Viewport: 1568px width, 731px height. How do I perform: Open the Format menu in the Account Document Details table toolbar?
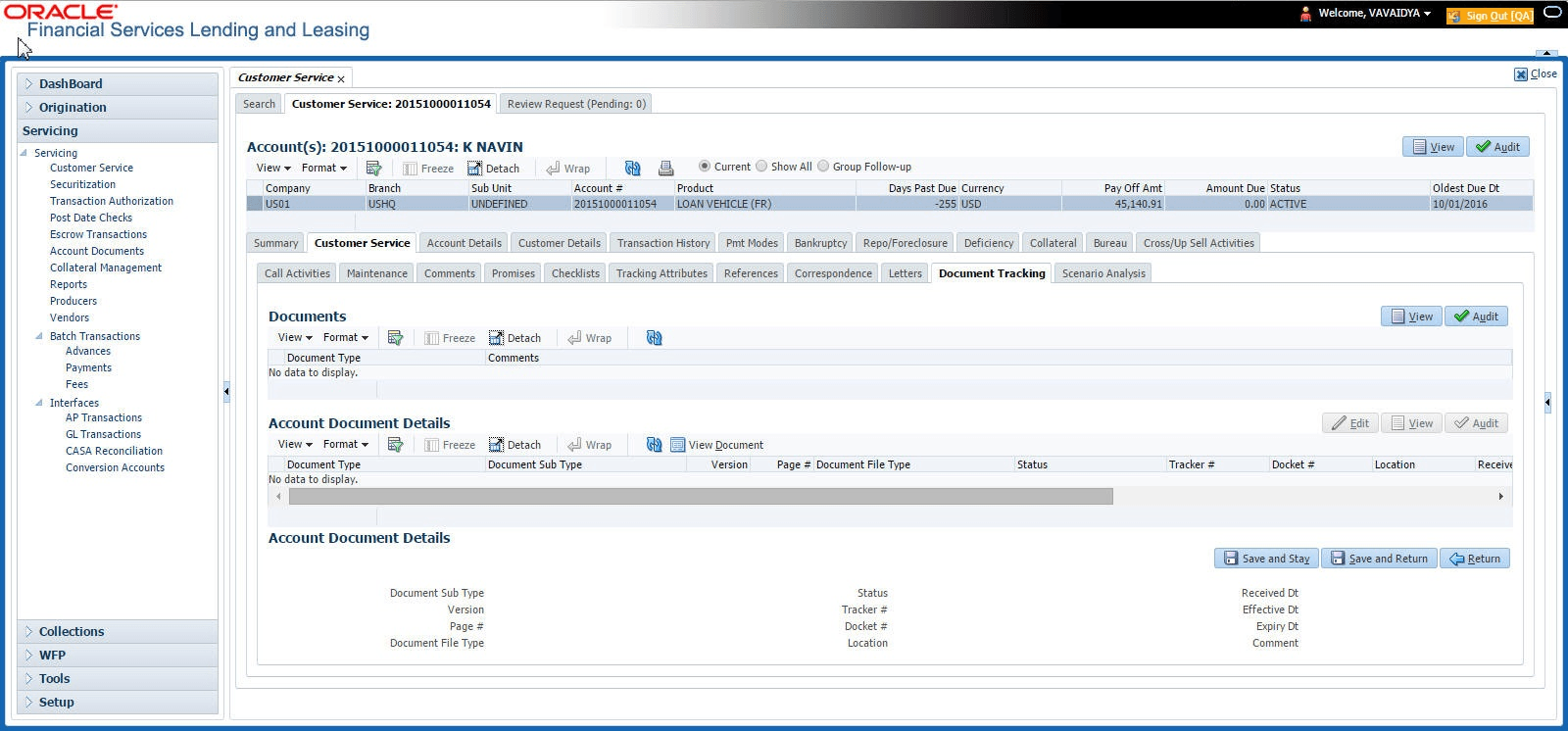coord(345,444)
